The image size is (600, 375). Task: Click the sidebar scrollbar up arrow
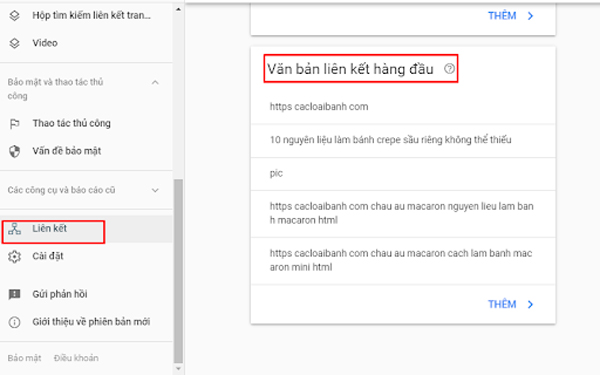pyautogui.click(x=178, y=9)
